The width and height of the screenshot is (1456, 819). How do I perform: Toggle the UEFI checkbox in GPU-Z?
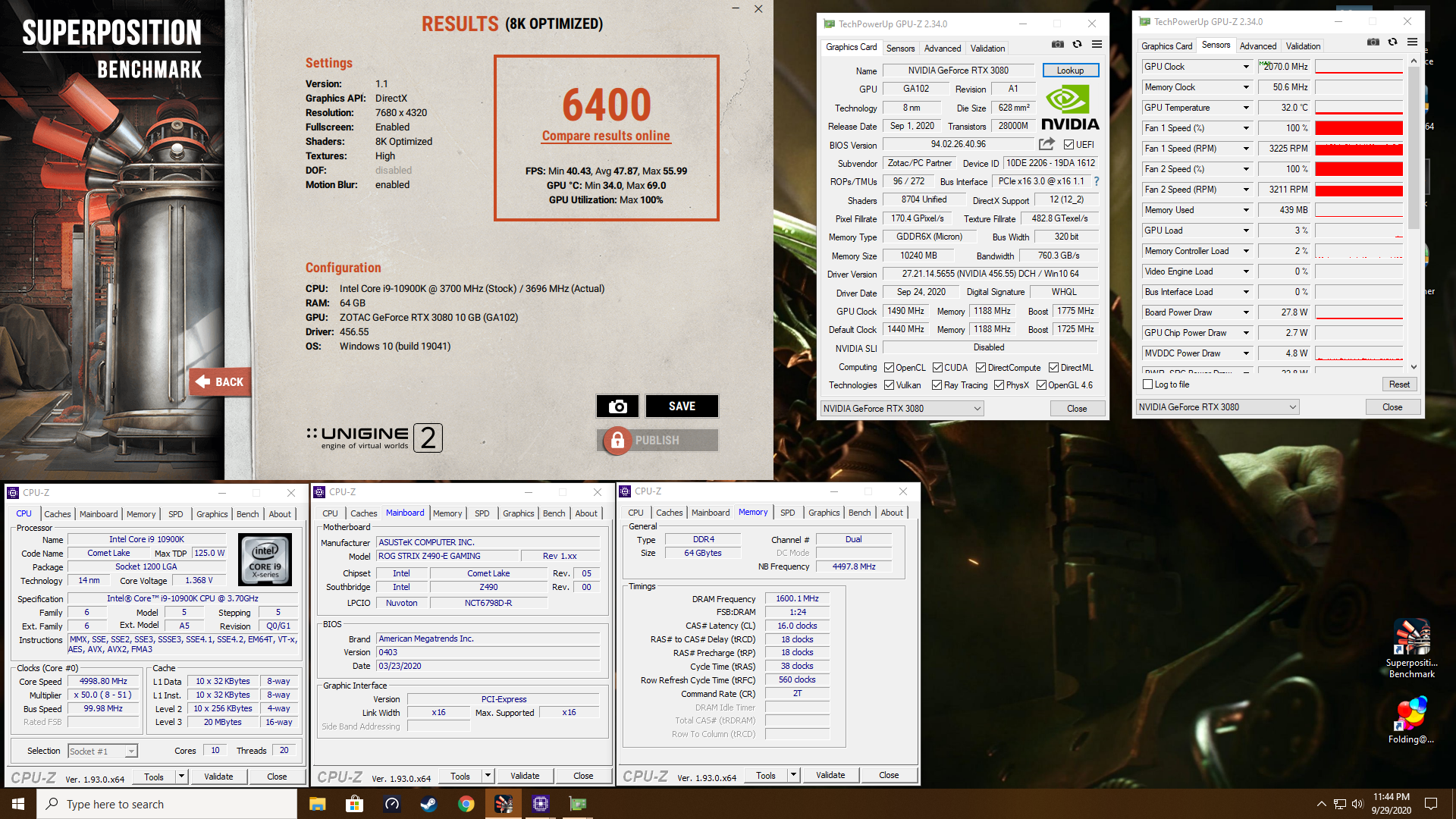[x=1068, y=145]
